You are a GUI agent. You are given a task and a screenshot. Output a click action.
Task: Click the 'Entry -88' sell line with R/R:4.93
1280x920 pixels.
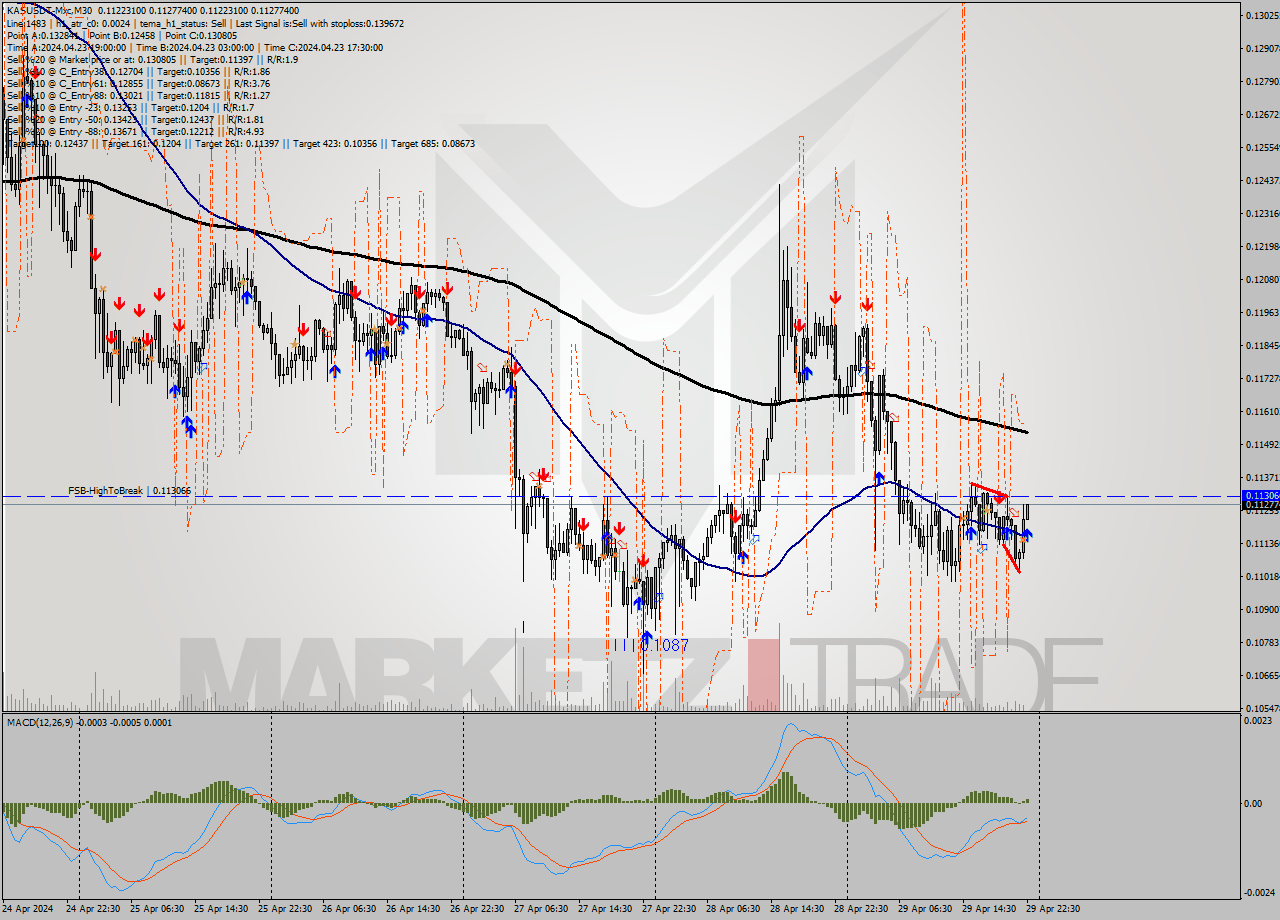(x=135, y=131)
